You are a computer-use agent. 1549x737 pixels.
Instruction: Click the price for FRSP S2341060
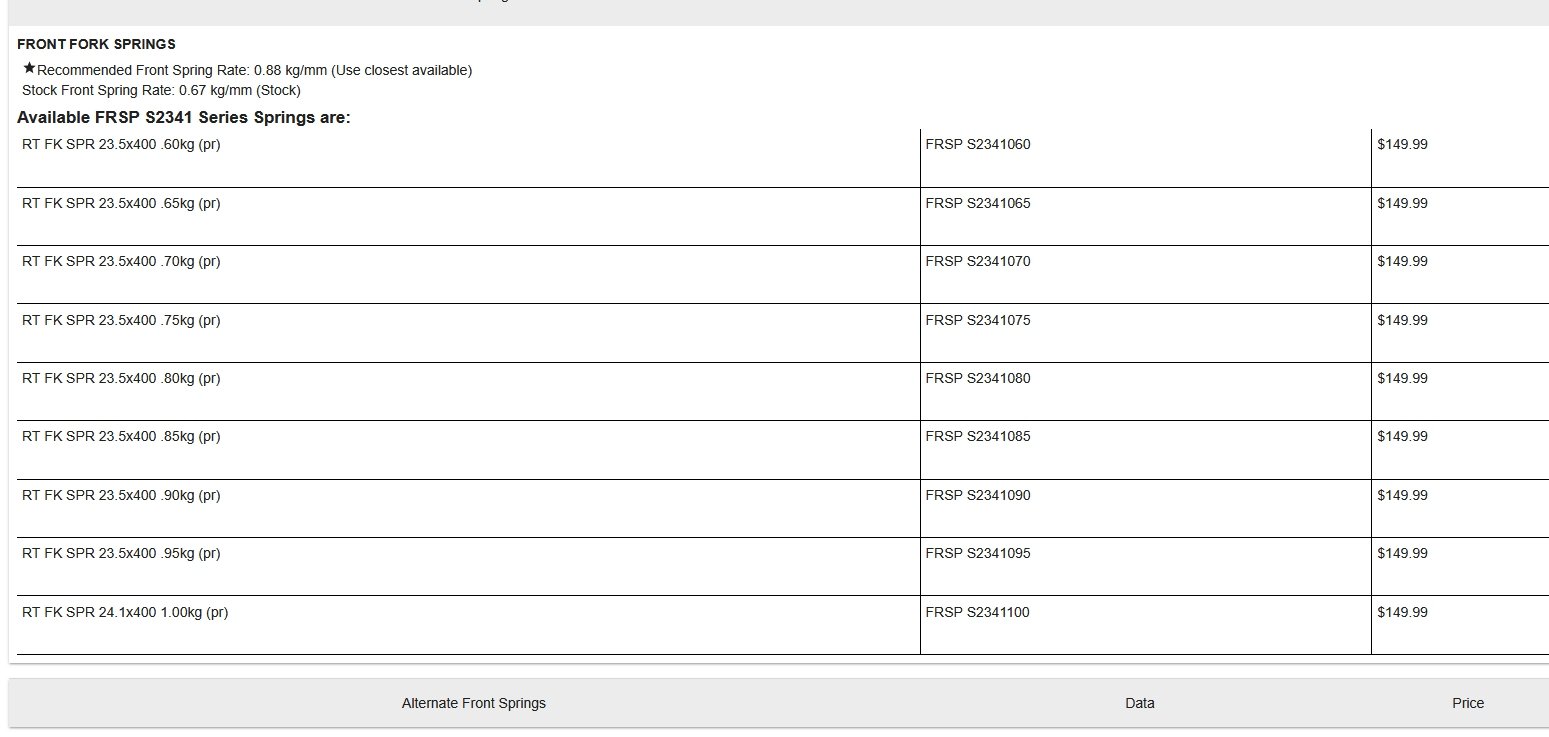[x=1402, y=144]
